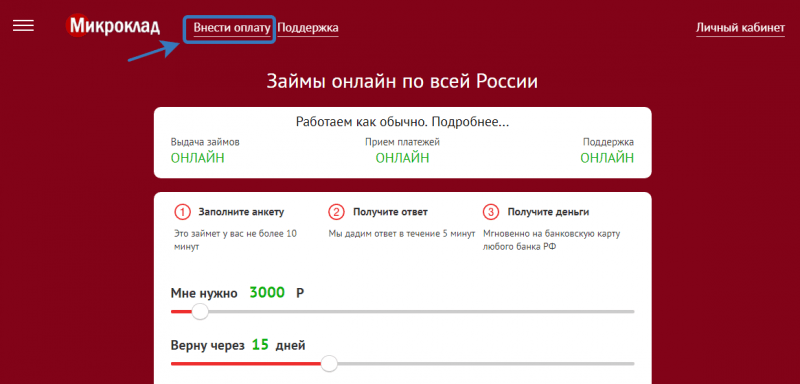Click the Выдача займов label
This screenshot has width=800, height=384.
205,142
